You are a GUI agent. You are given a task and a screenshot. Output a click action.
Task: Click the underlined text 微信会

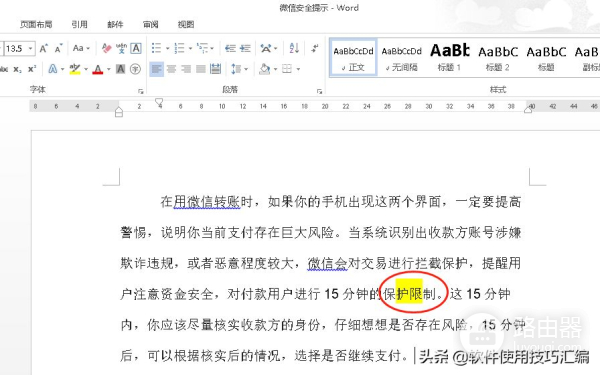pos(327,263)
